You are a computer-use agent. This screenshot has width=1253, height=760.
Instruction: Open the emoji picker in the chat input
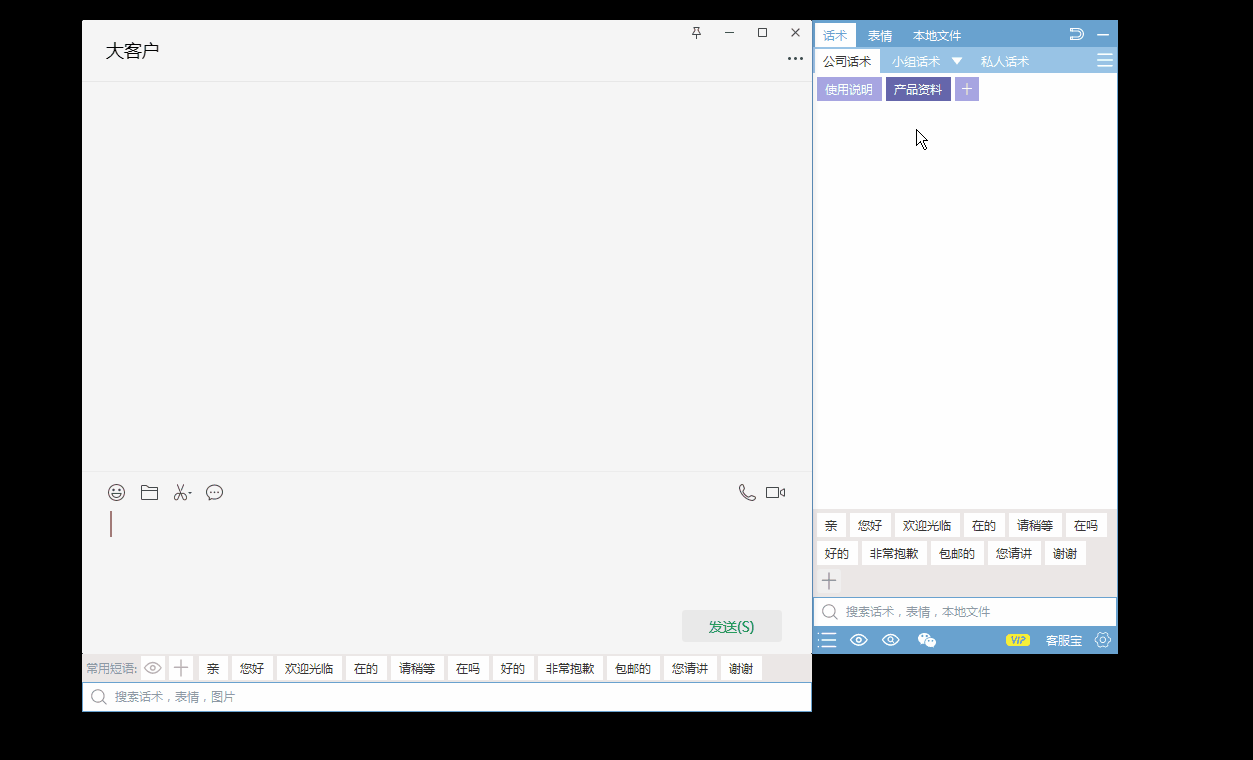[116, 492]
